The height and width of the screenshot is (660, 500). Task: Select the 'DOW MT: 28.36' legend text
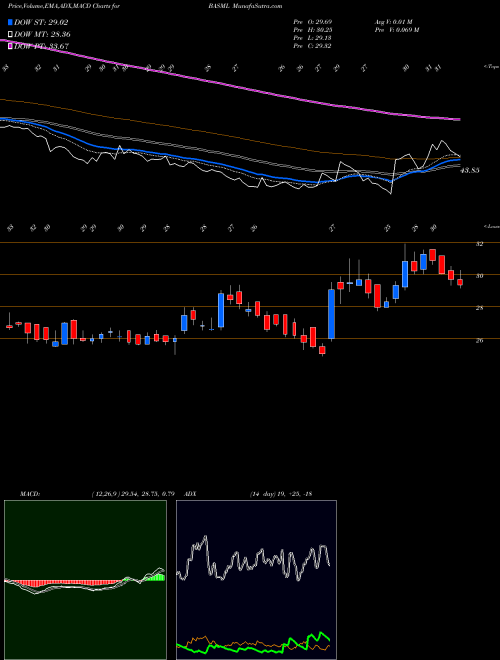(x=42, y=35)
